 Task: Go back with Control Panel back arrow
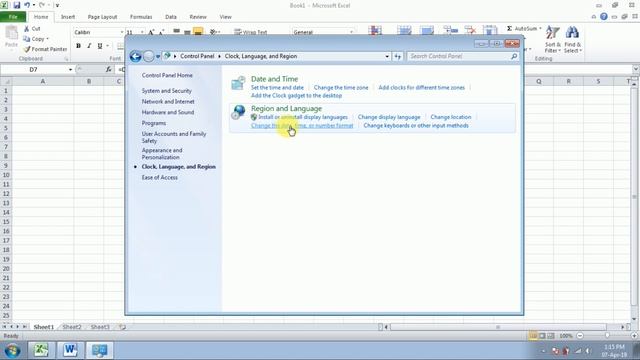pos(136,56)
